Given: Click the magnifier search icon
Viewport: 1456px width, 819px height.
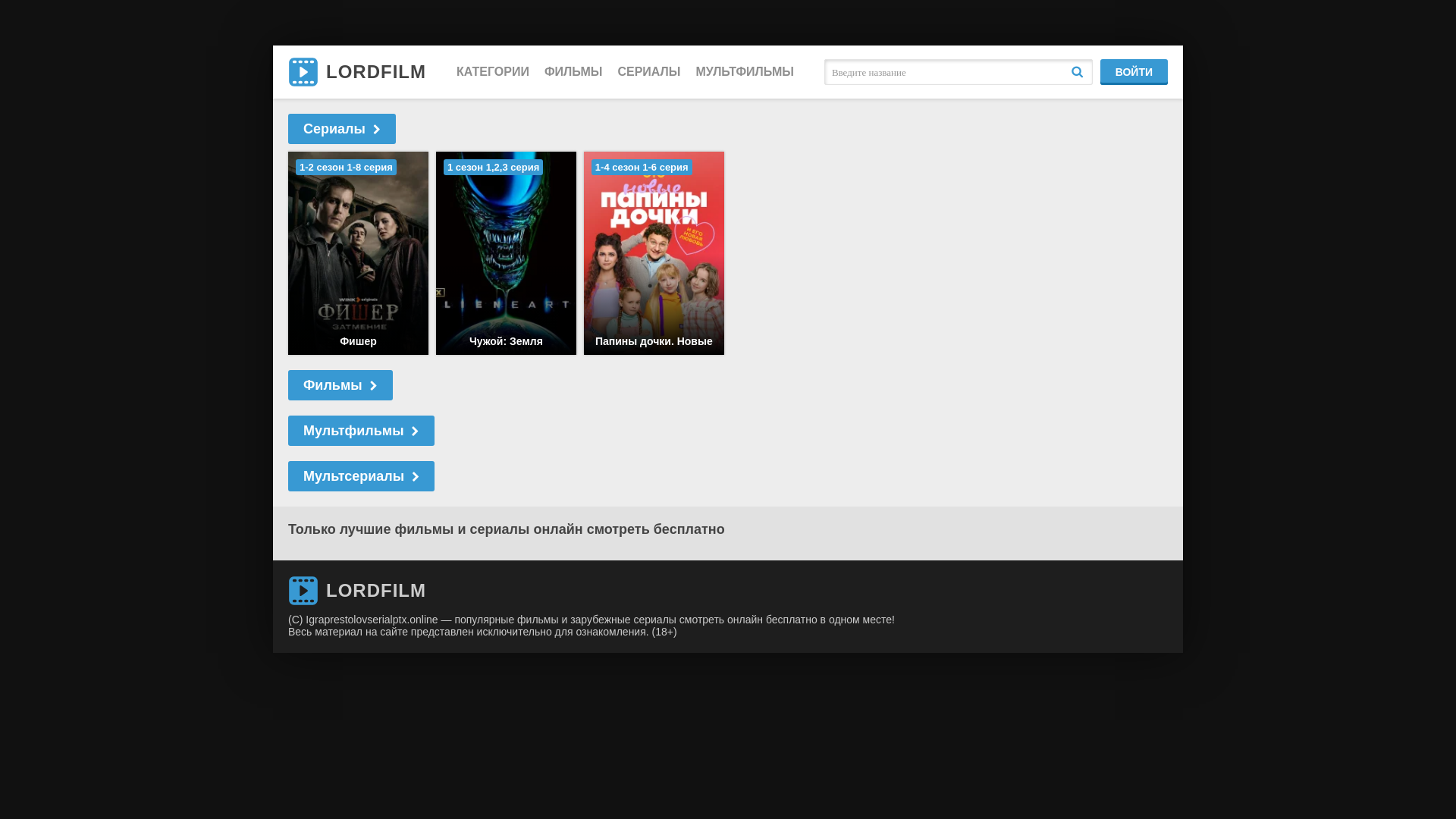Looking at the screenshot, I should tap(1077, 72).
